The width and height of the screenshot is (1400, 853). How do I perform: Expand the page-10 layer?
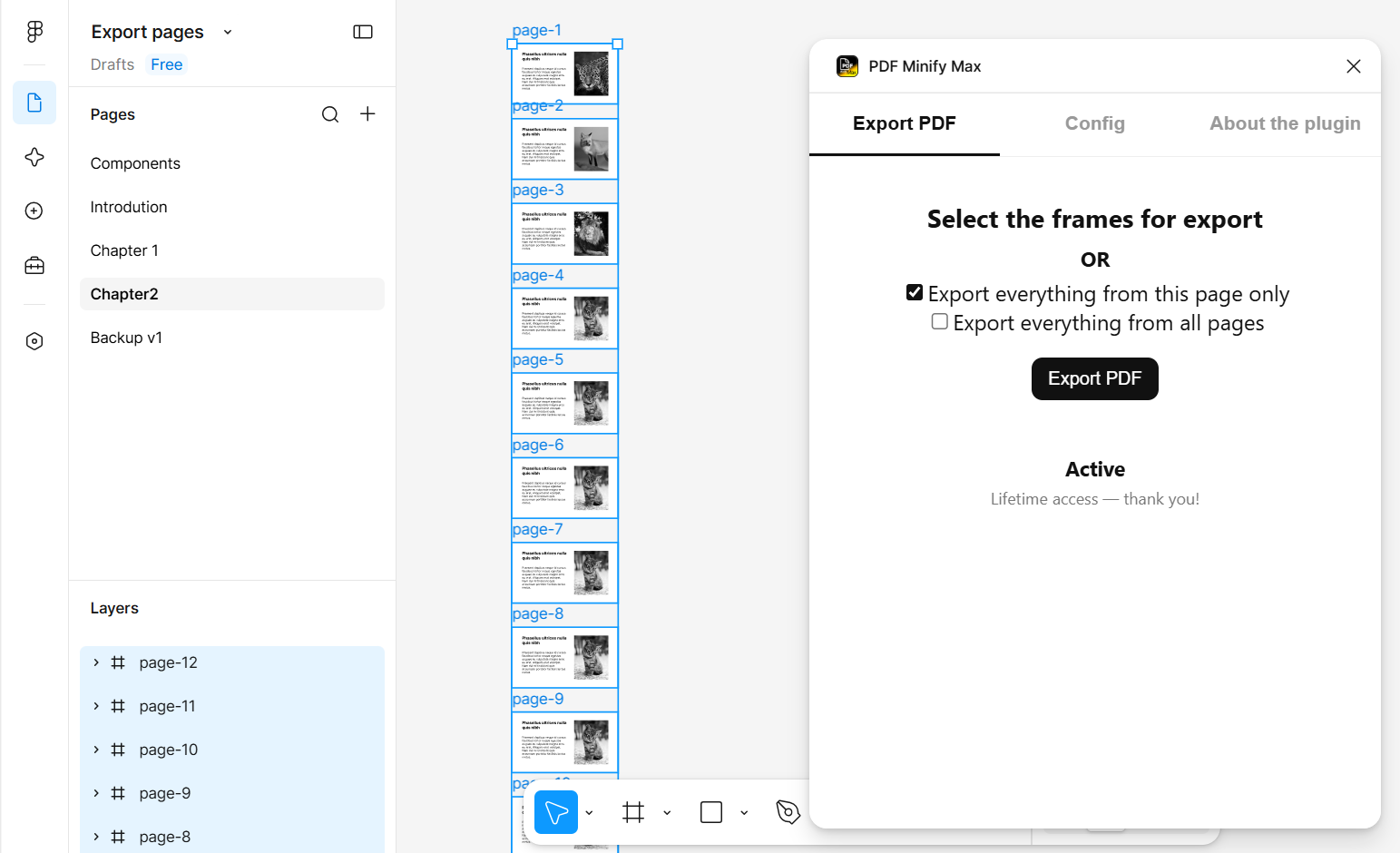click(x=96, y=750)
